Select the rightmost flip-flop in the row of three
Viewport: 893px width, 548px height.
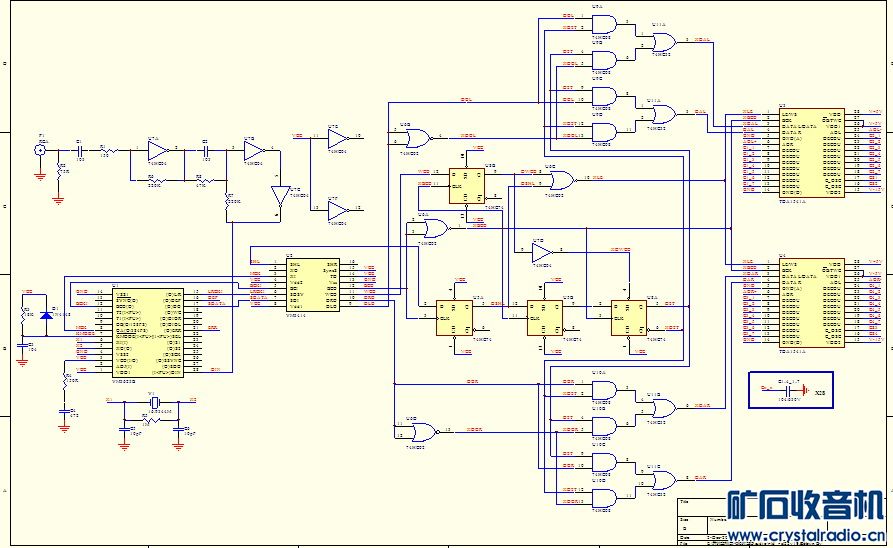(x=629, y=318)
